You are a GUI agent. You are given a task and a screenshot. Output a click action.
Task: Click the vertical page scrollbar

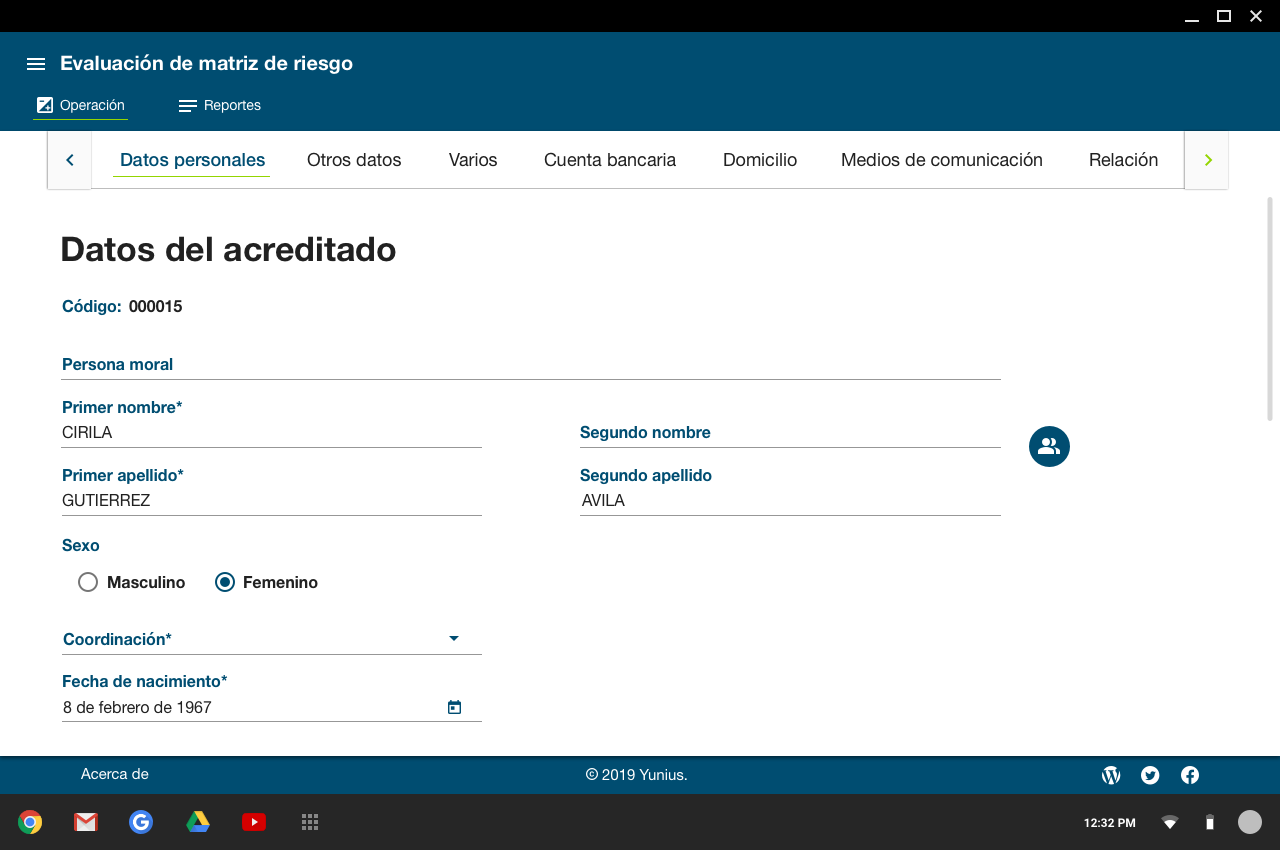(x=1270, y=310)
